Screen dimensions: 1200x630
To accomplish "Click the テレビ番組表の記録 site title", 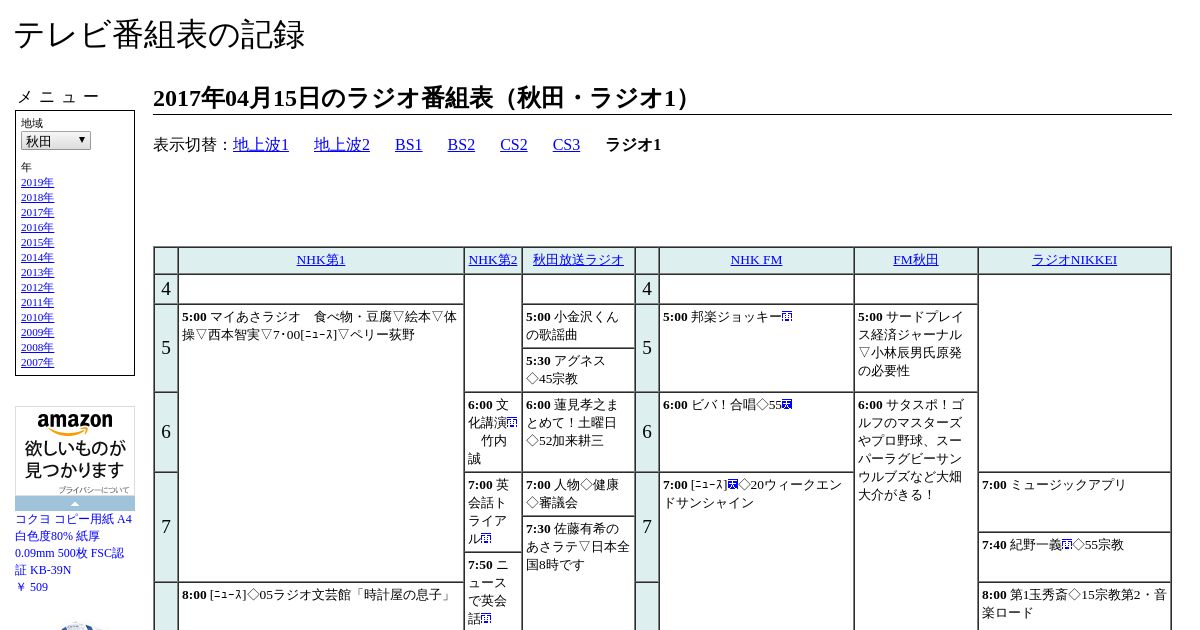I will pyautogui.click(x=159, y=35).
